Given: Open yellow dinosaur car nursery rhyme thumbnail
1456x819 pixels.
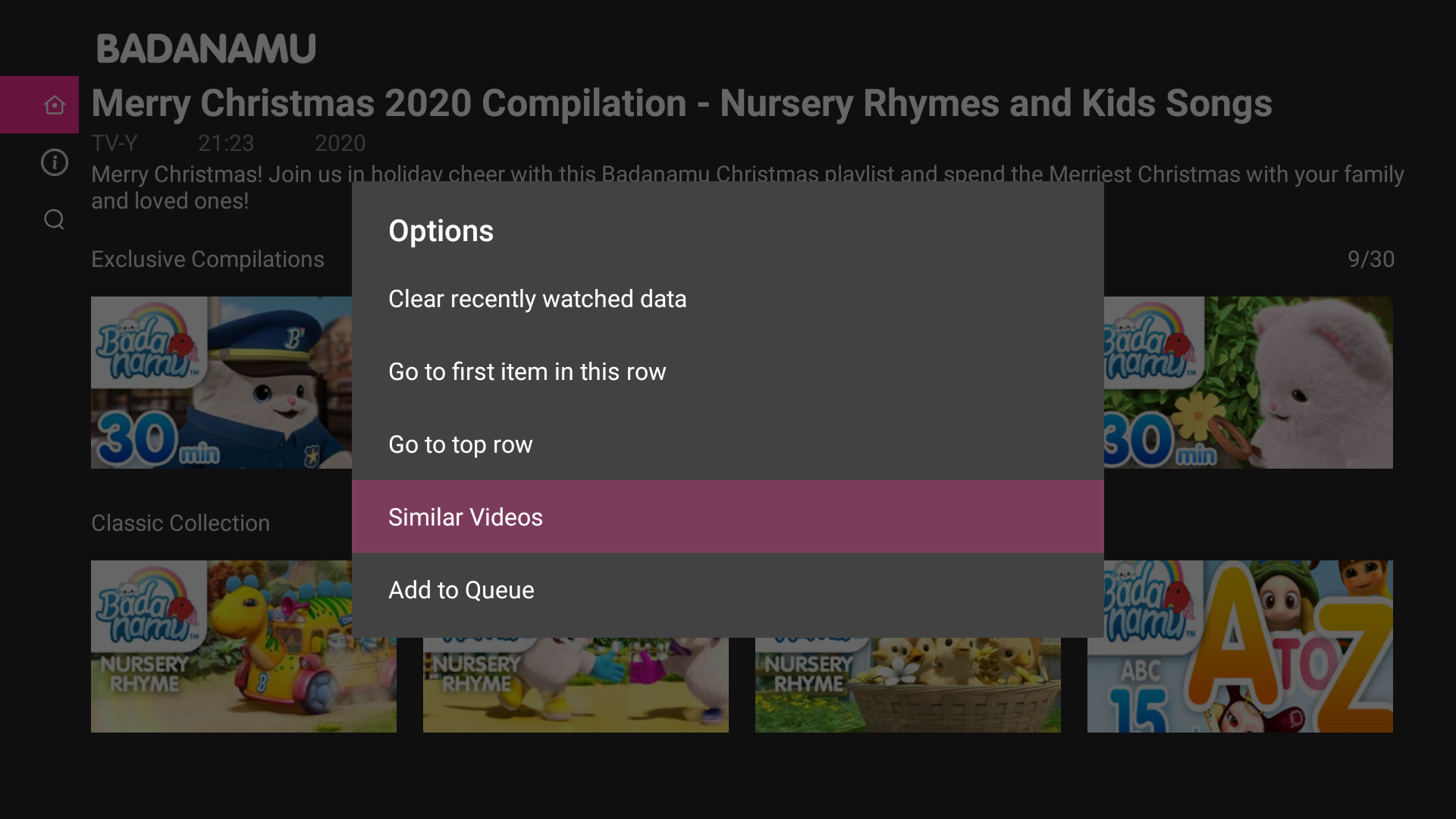Looking at the screenshot, I should [x=243, y=646].
